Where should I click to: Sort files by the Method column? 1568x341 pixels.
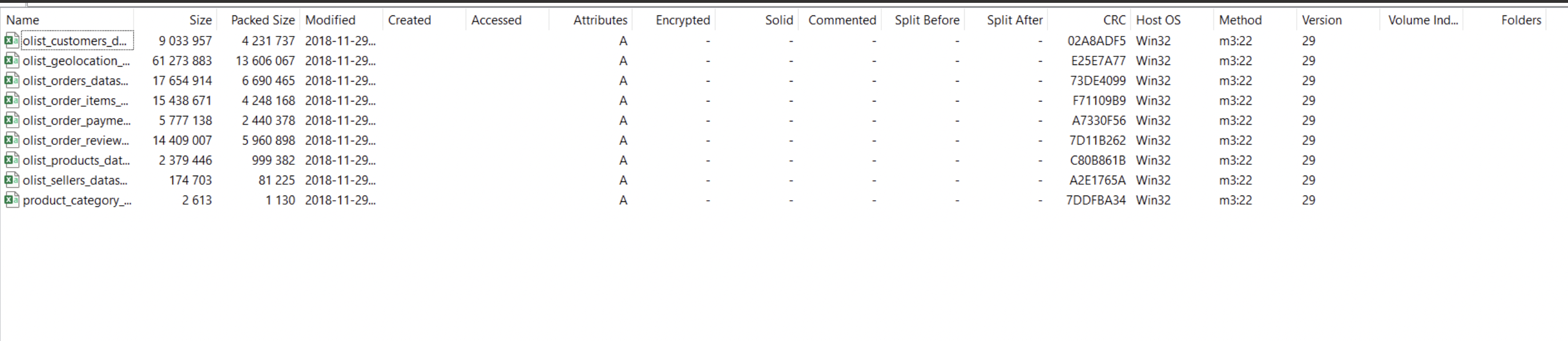1241,19
